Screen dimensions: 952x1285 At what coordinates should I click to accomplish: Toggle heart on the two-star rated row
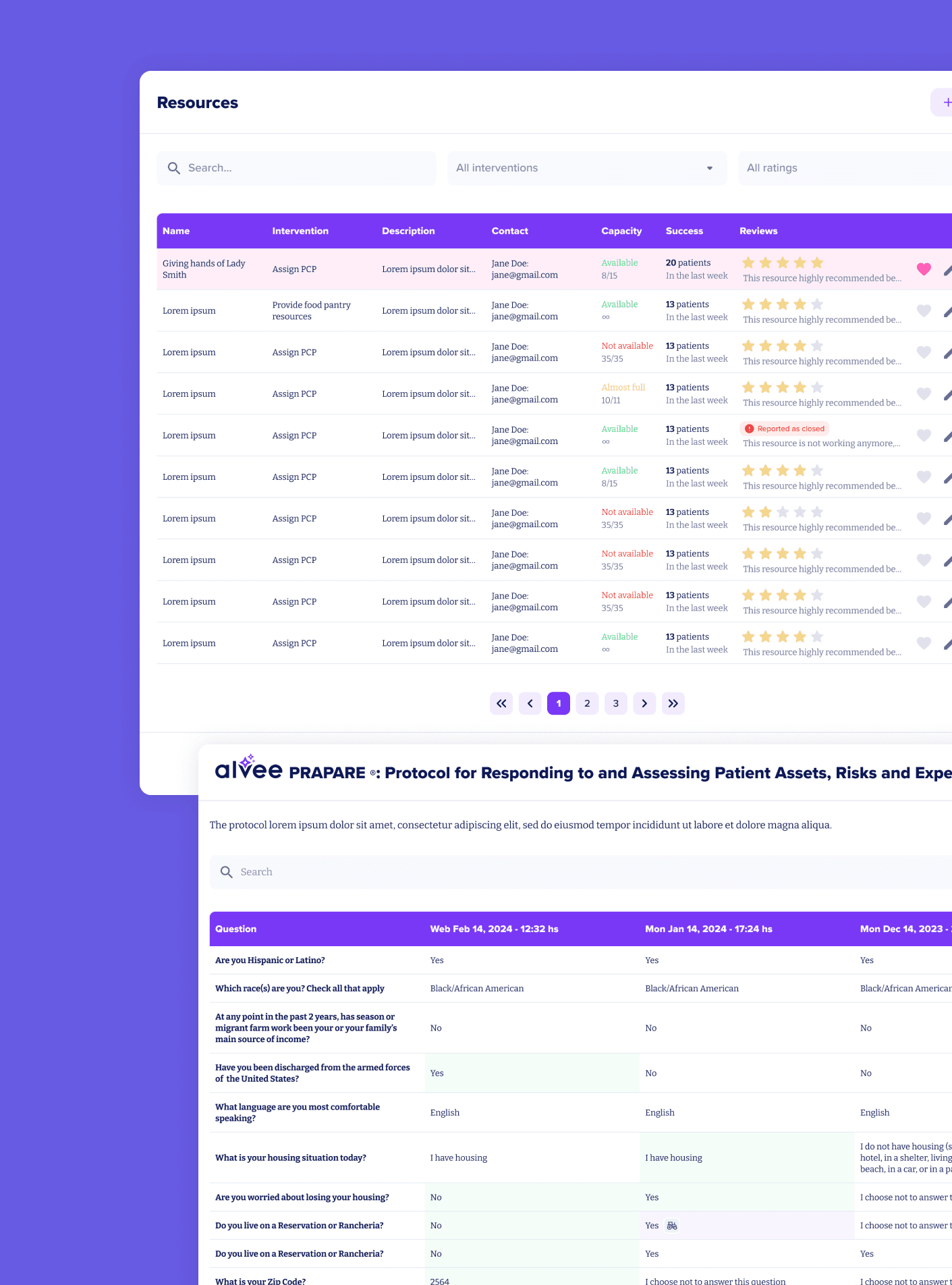924,518
